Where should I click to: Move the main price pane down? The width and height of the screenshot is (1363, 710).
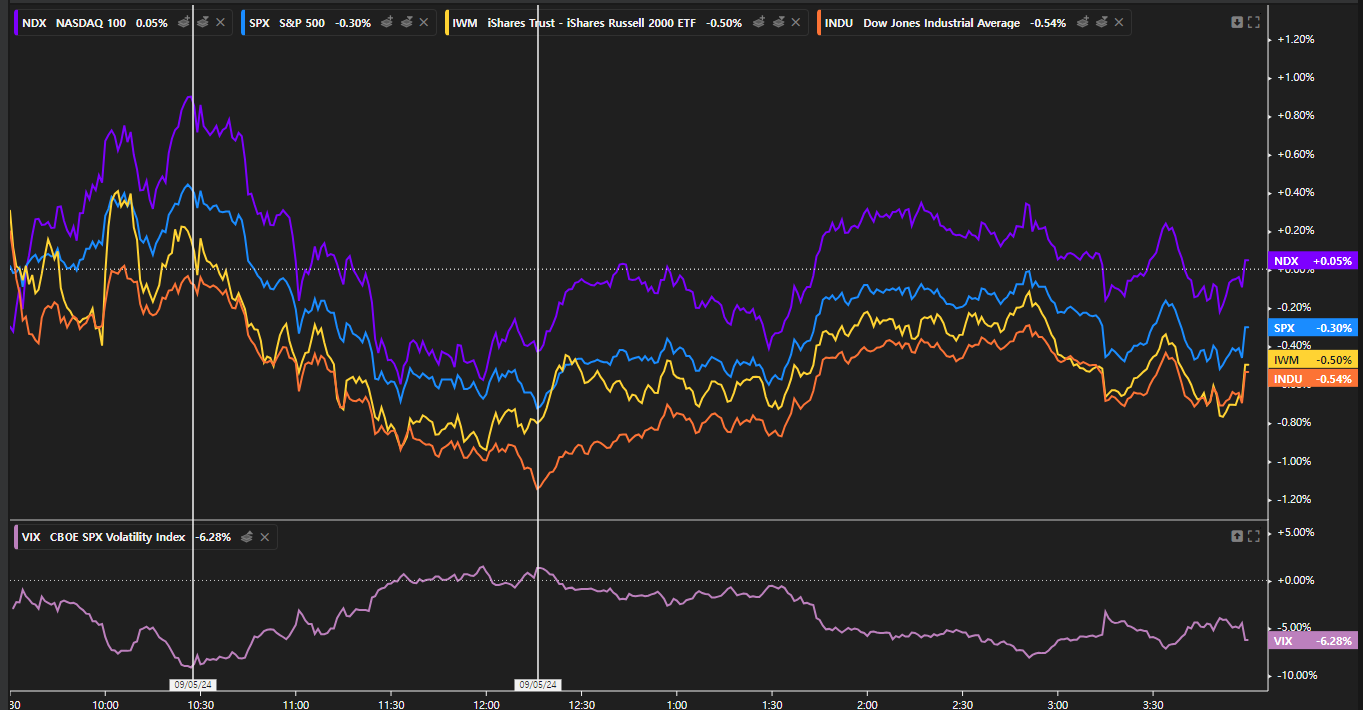[x=1237, y=22]
